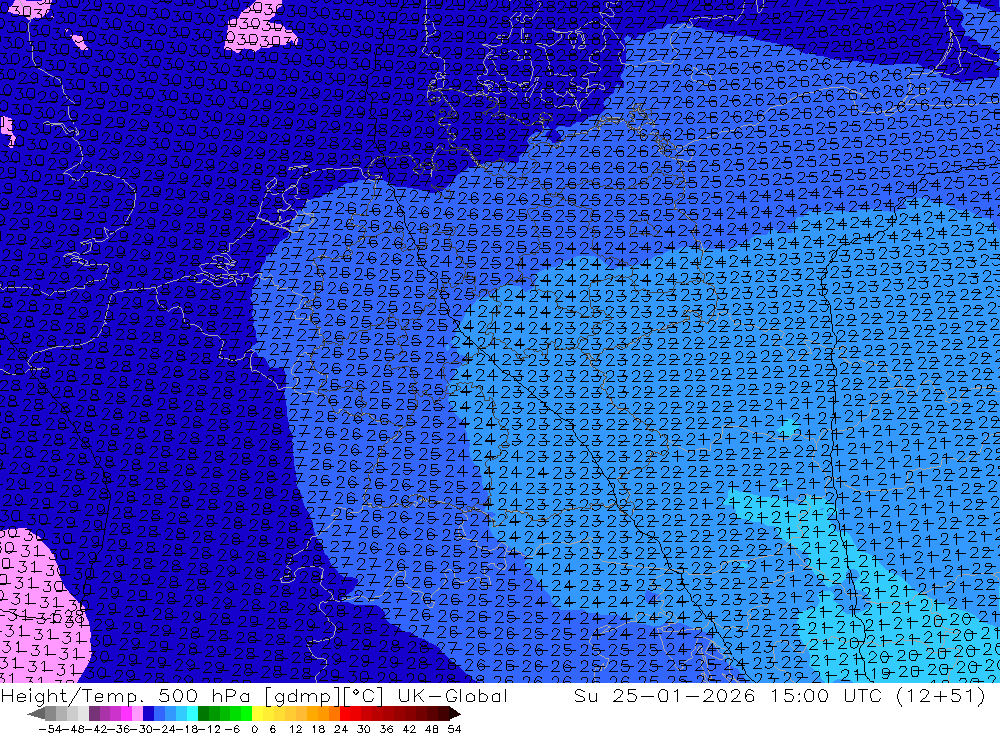
Task: Click the '-12' scale label
Action: point(209,729)
